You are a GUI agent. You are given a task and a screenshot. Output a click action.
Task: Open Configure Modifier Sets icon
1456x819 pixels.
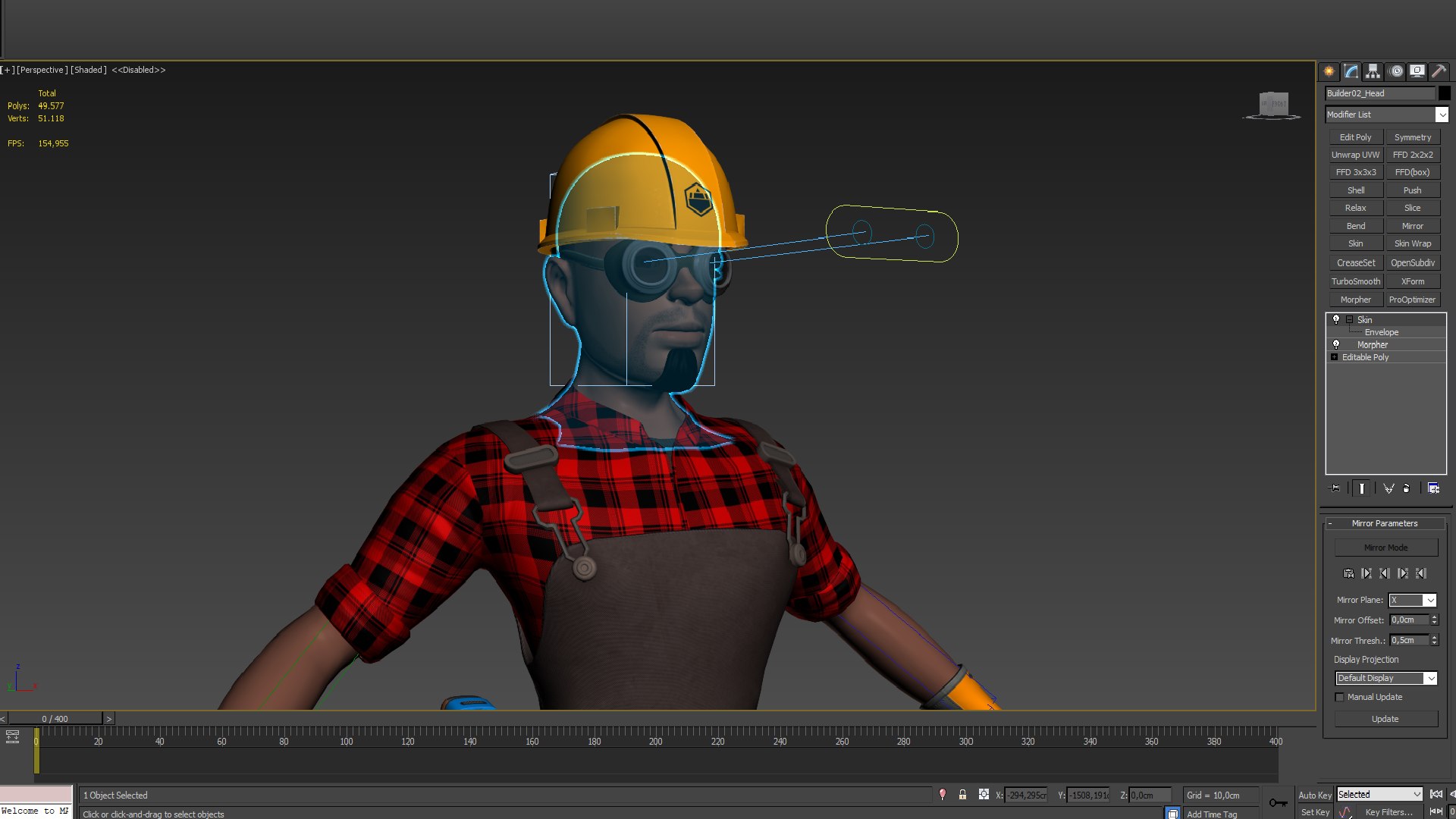pos(1433,488)
